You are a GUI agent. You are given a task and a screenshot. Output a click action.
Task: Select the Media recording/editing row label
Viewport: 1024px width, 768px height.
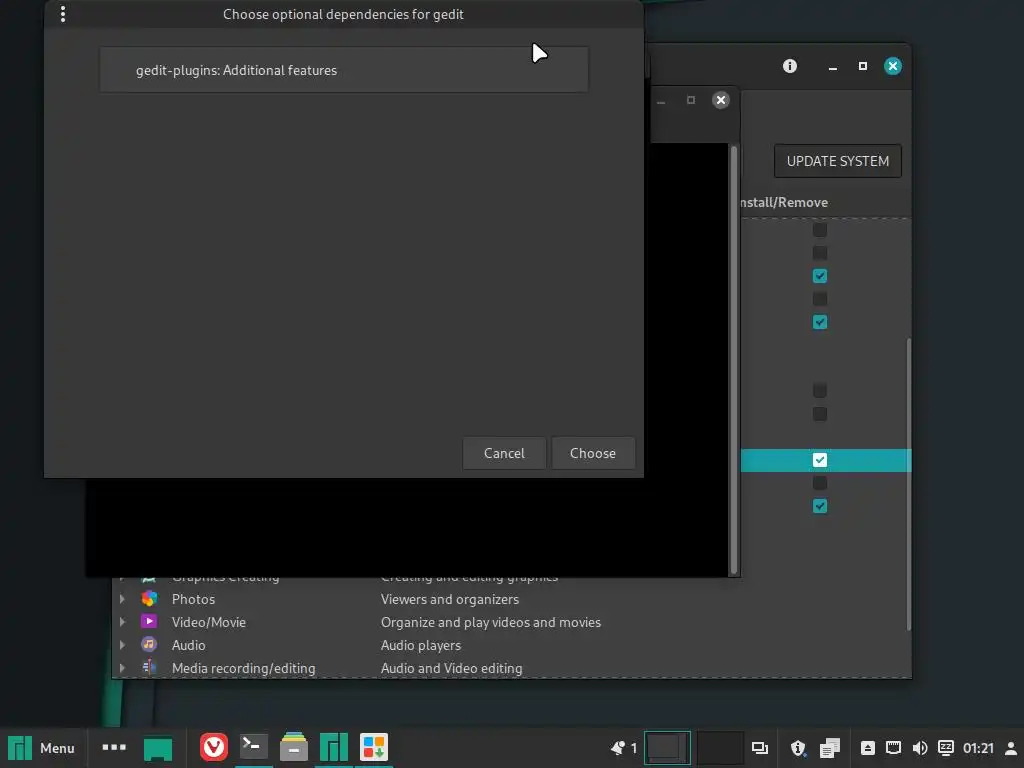coord(244,668)
